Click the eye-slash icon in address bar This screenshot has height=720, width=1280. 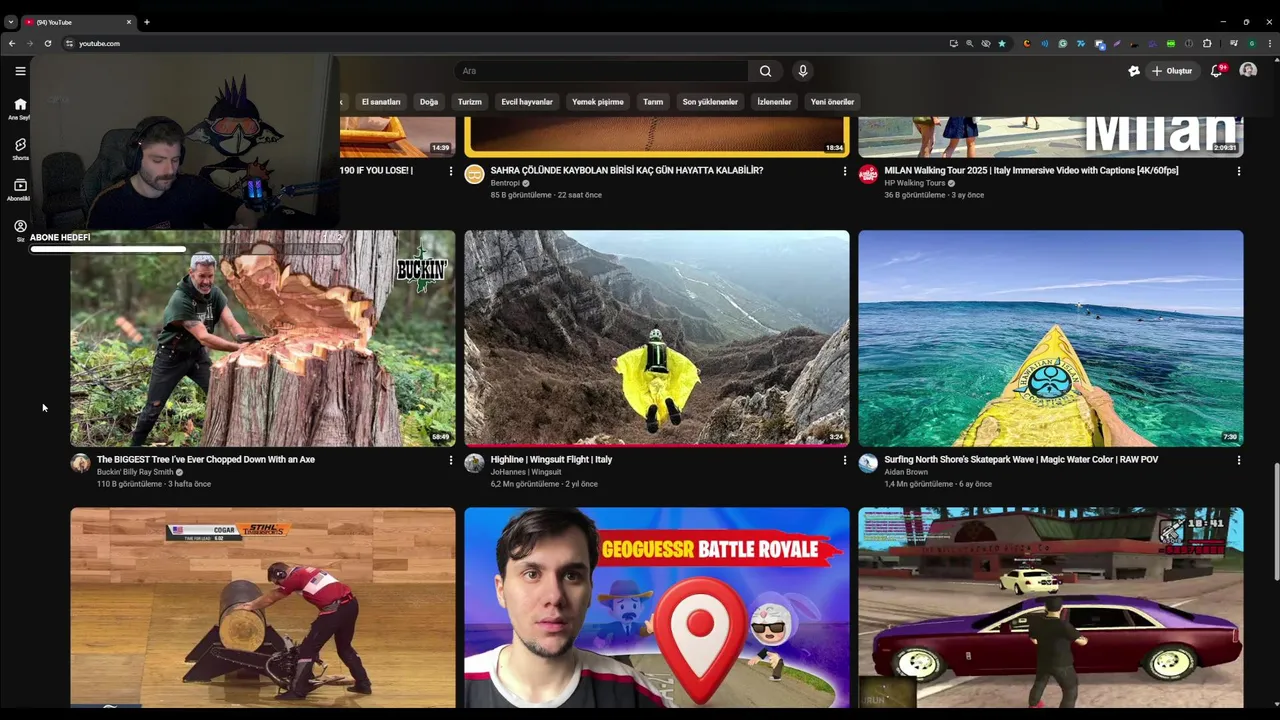click(986, 43)
